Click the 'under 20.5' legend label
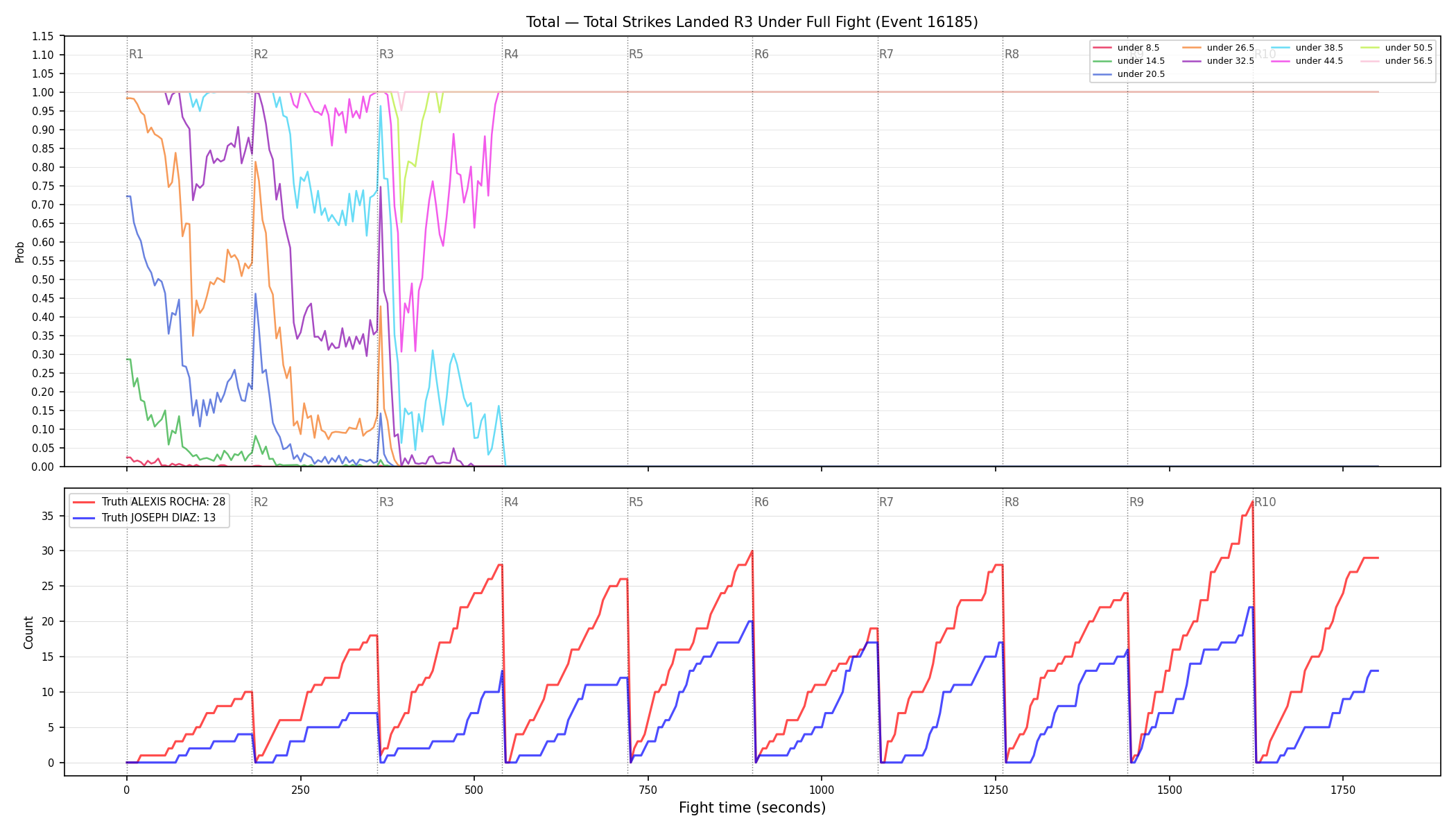 (1141, 74)
